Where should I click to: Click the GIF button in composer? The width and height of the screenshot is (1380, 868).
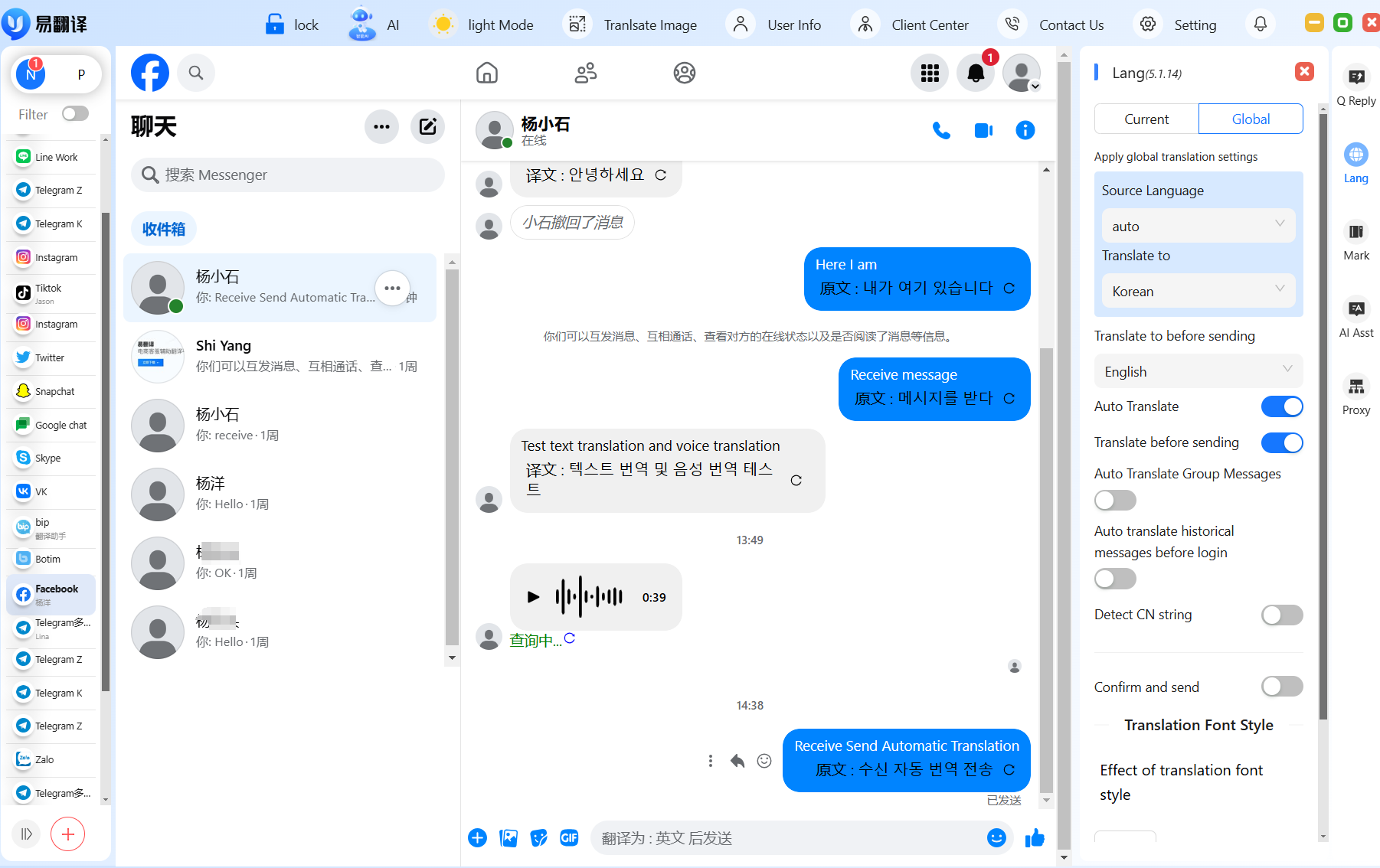[569, 838]
